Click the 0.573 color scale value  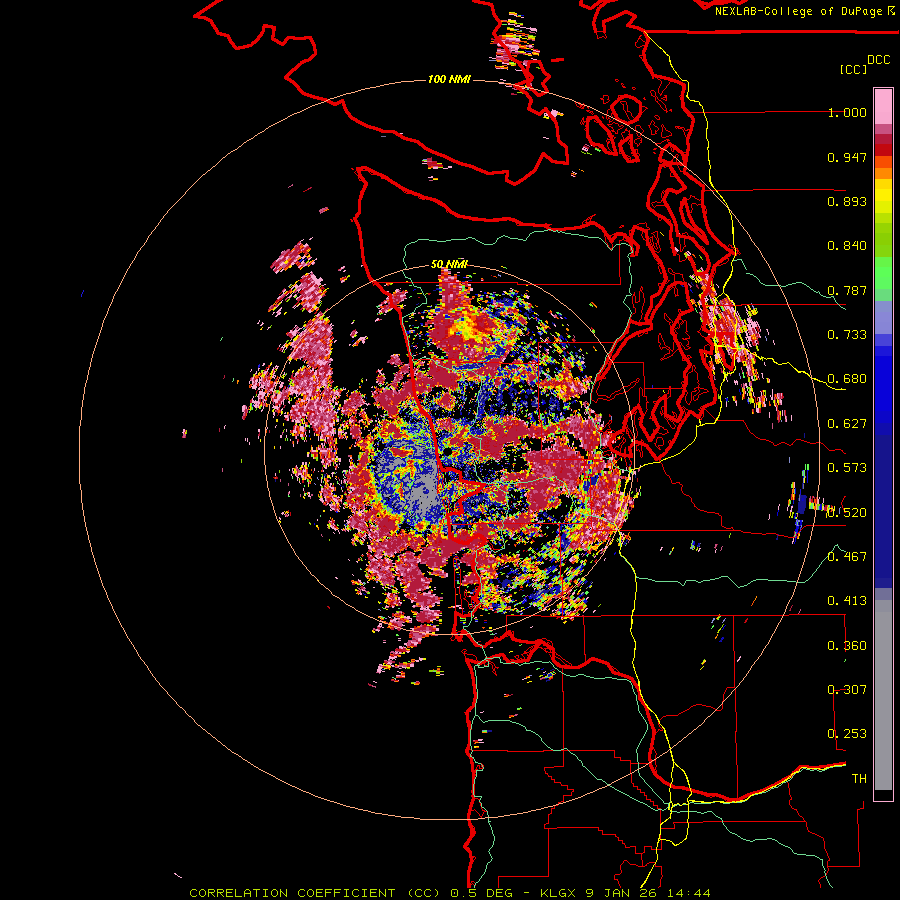pyautogui.click(x=847, y=468)
